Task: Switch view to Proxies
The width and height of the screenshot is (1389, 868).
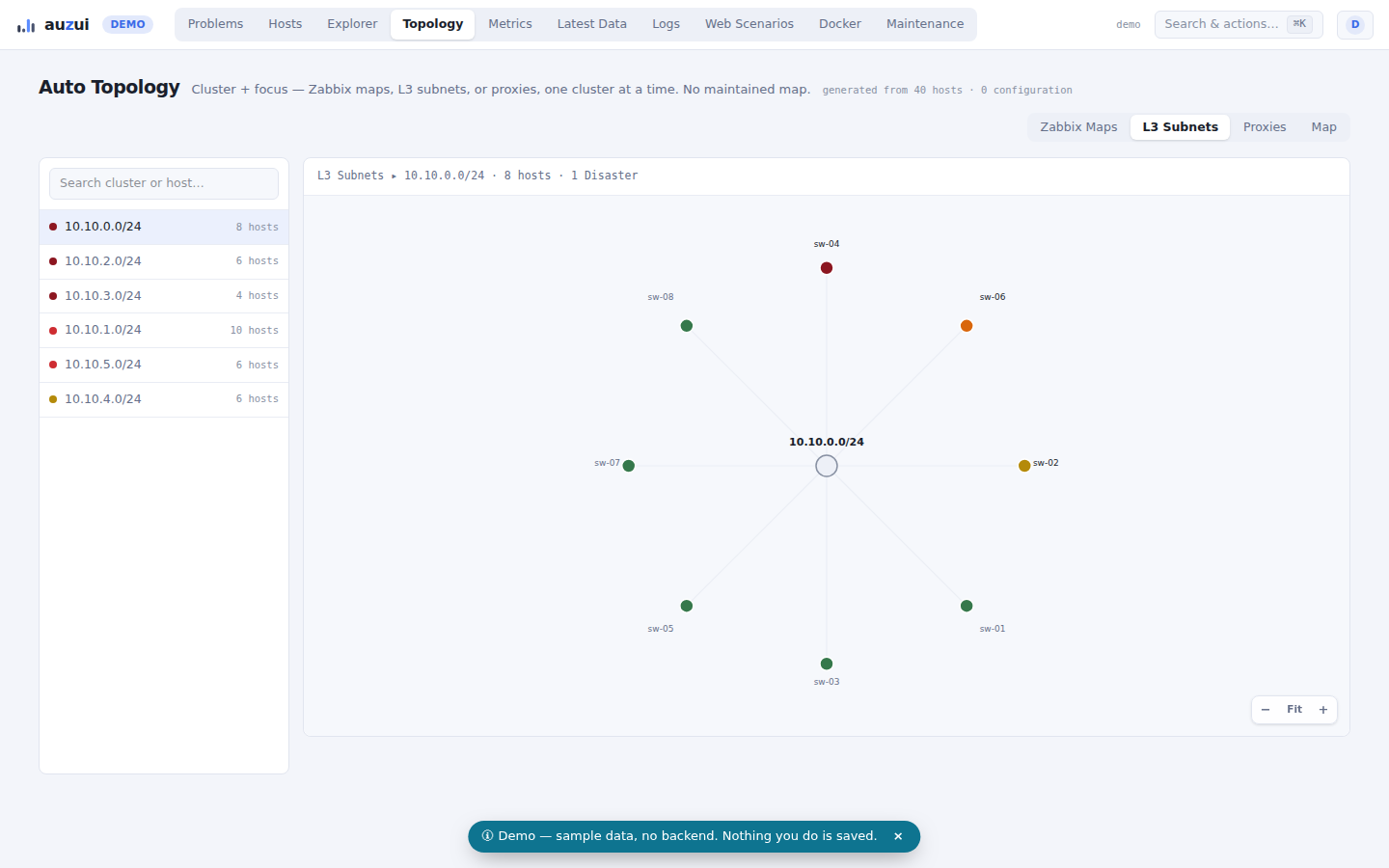Action: (1264, 127)
